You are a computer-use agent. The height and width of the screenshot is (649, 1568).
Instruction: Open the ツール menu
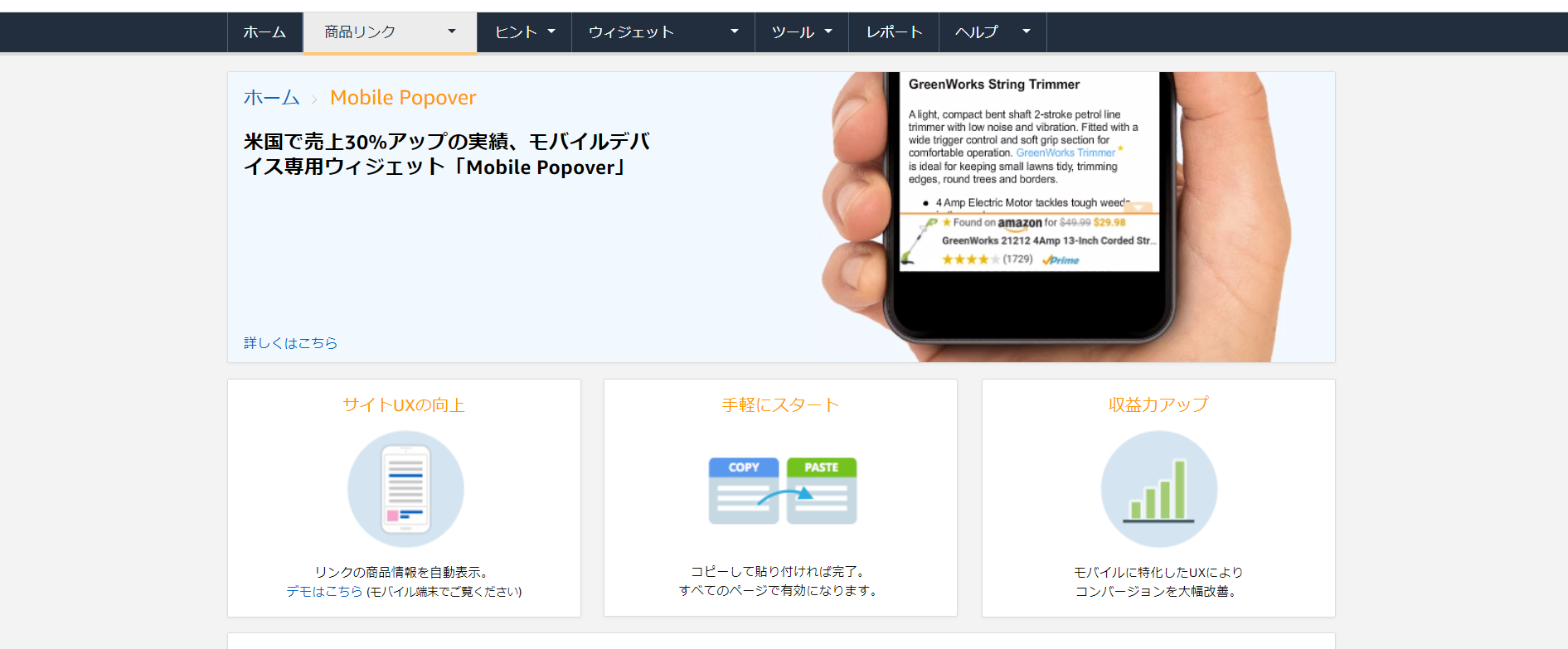click(x=802, y=32)
